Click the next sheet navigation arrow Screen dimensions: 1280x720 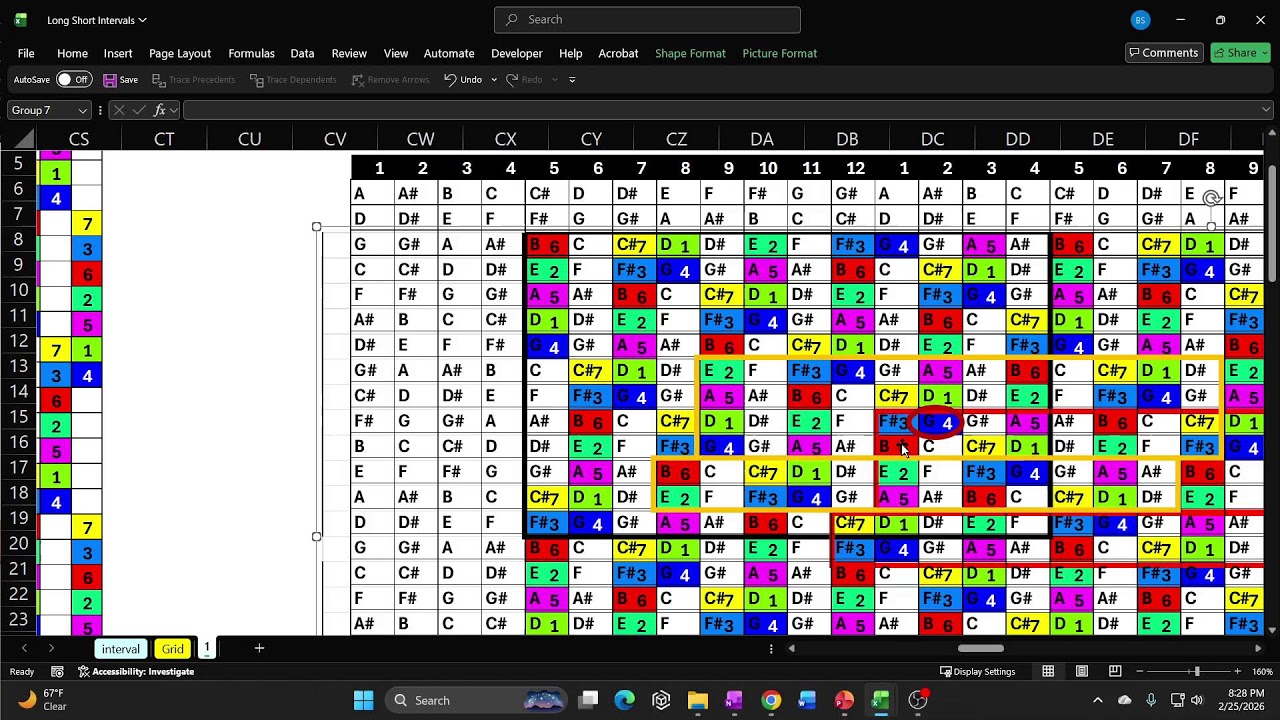tap(51, 649)
